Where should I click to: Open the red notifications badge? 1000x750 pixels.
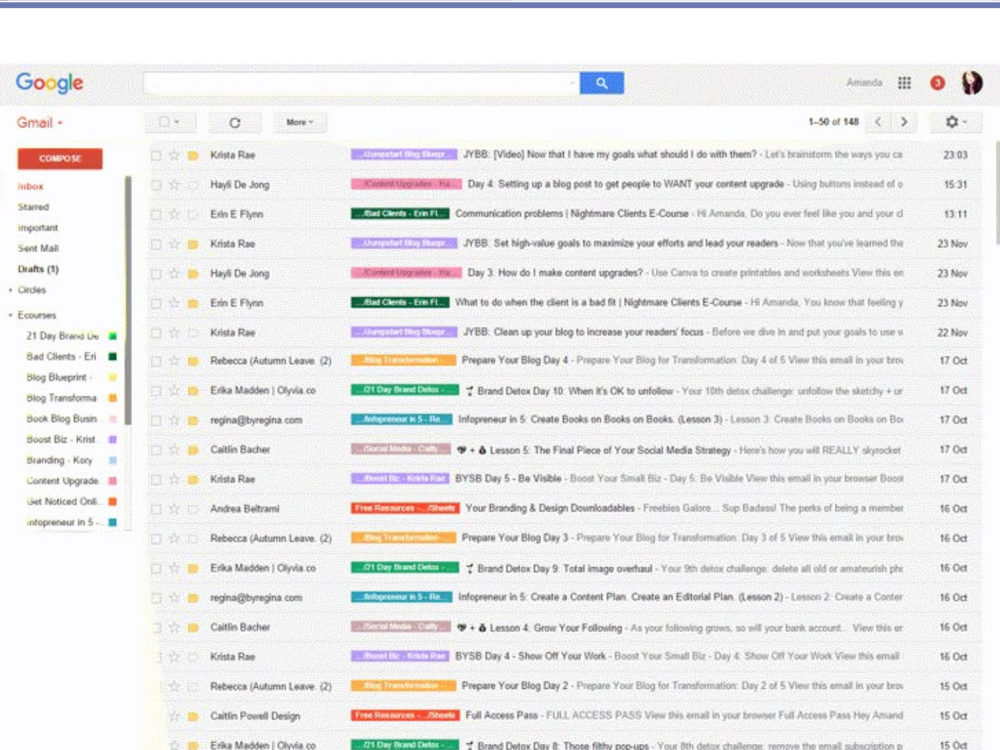937,83
